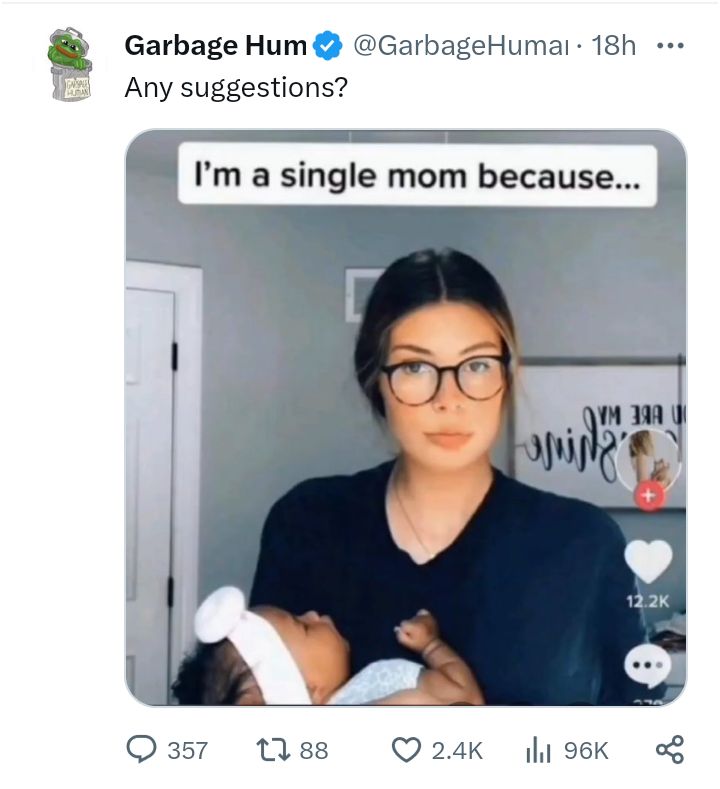Share the tweet using the share icon
This screenshot has height=789, width=720.
(668, 749)
